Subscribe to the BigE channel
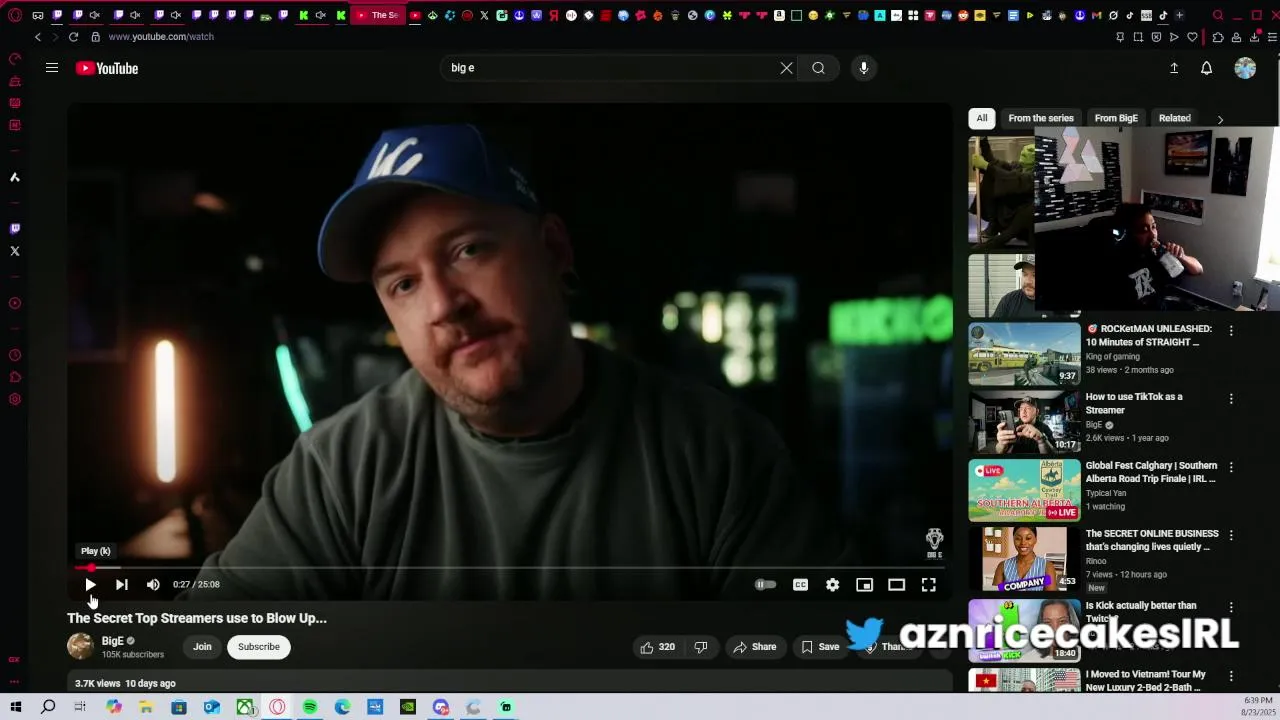 [259, 647]
